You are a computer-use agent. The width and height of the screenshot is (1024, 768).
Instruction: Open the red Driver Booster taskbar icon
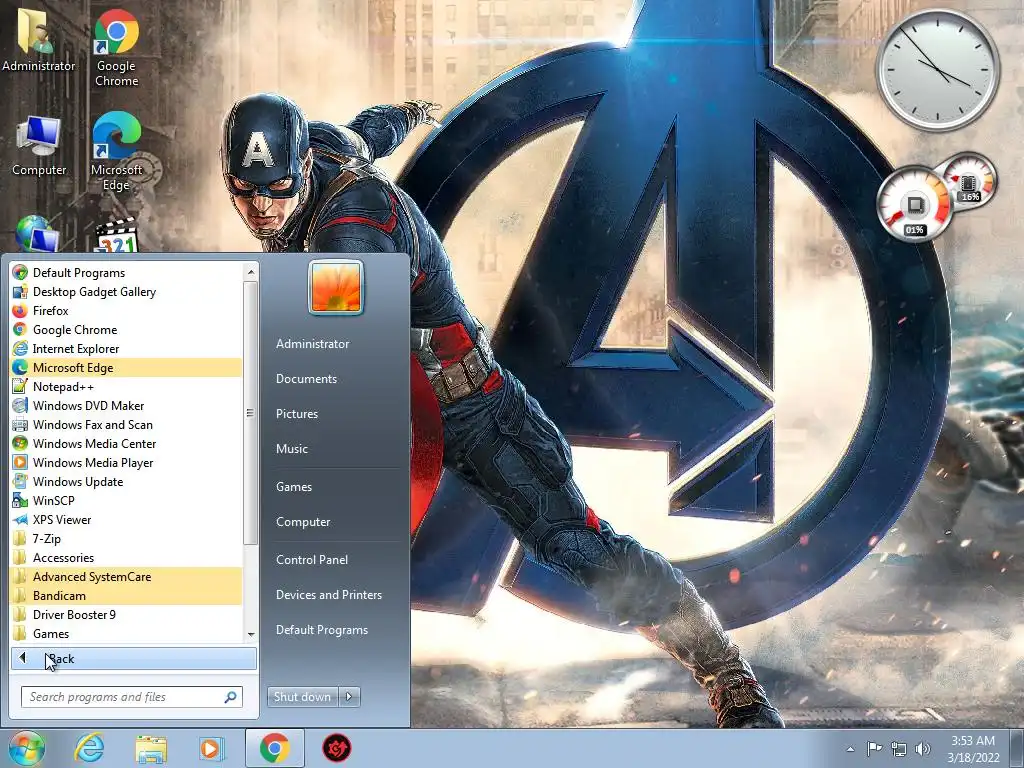[337, 748]
